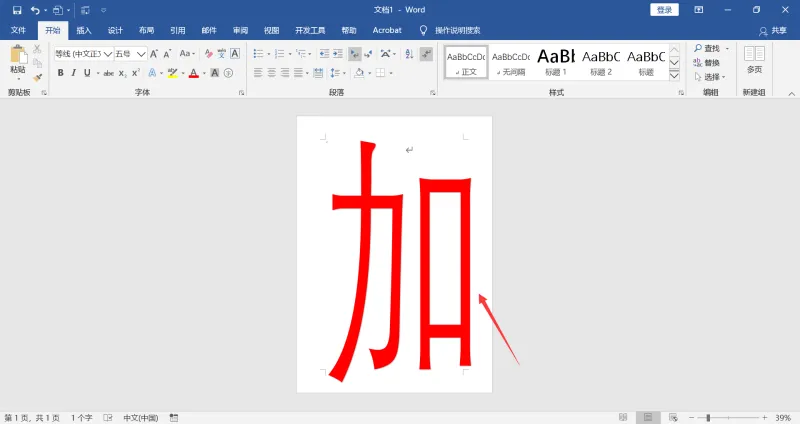
Task: Click the Save icon in title bar
Action: coord(17,10)
